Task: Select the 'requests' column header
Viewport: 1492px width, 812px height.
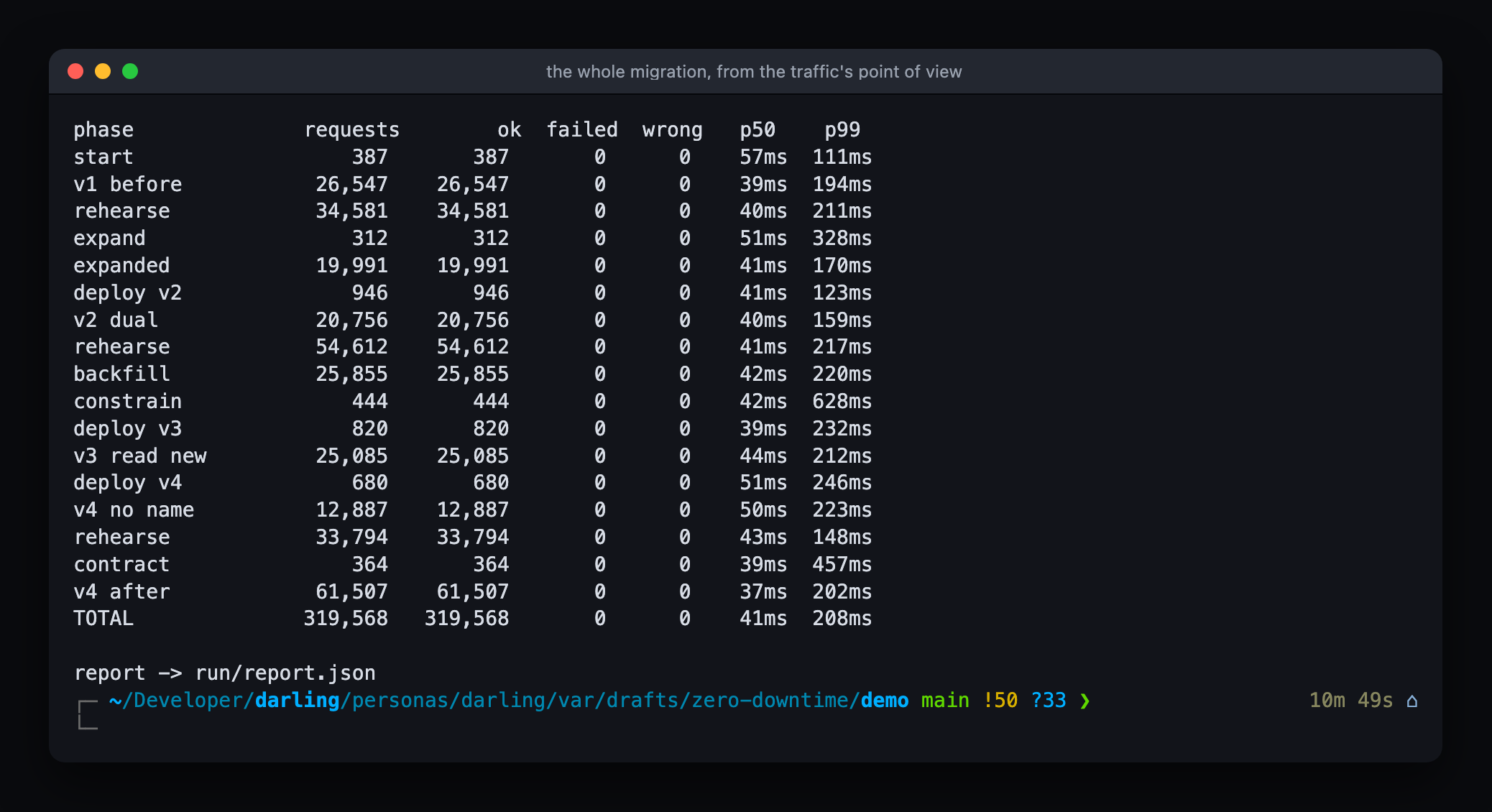Action: [352, 130]
